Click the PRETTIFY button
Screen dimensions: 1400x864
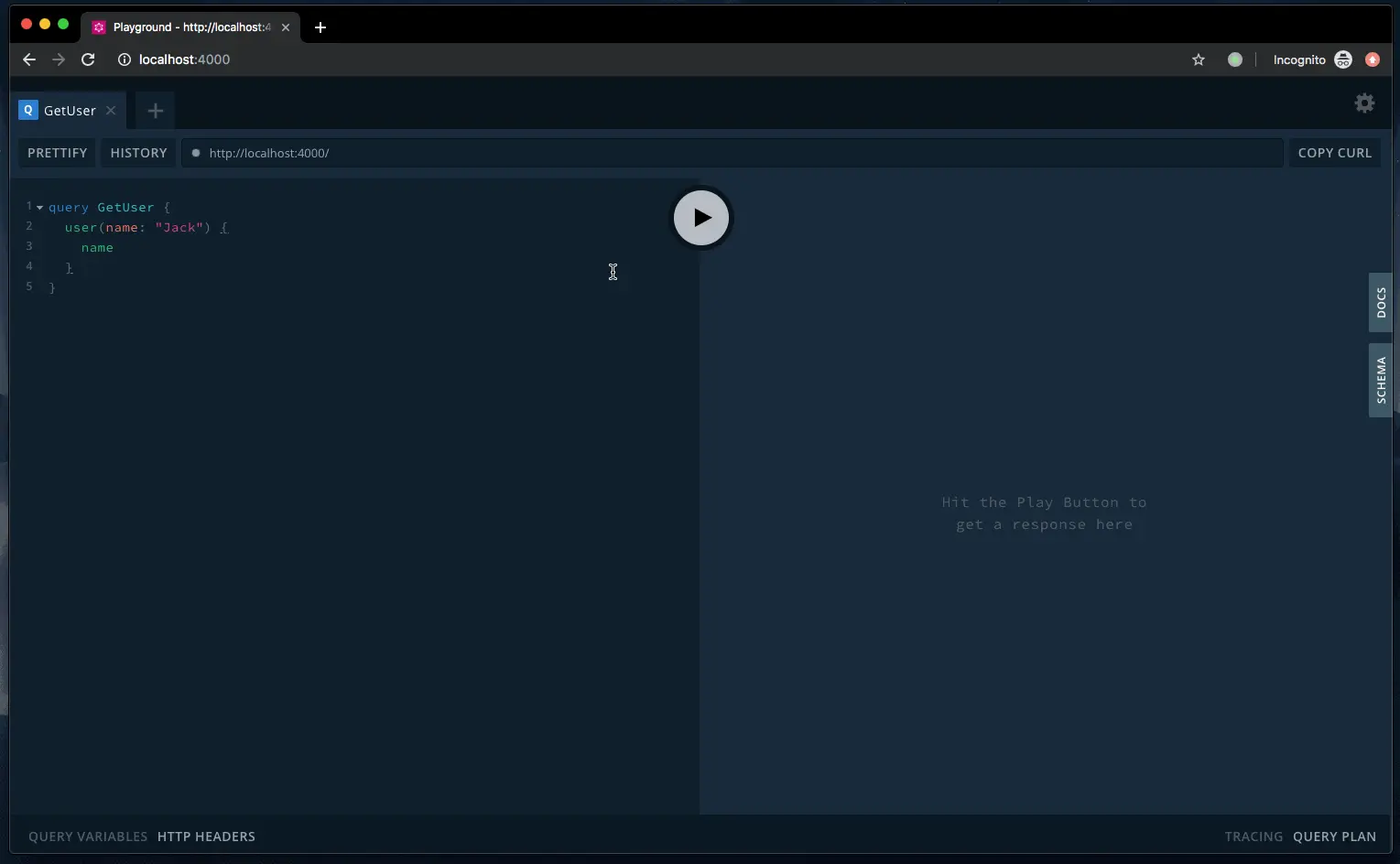point(56,153)
